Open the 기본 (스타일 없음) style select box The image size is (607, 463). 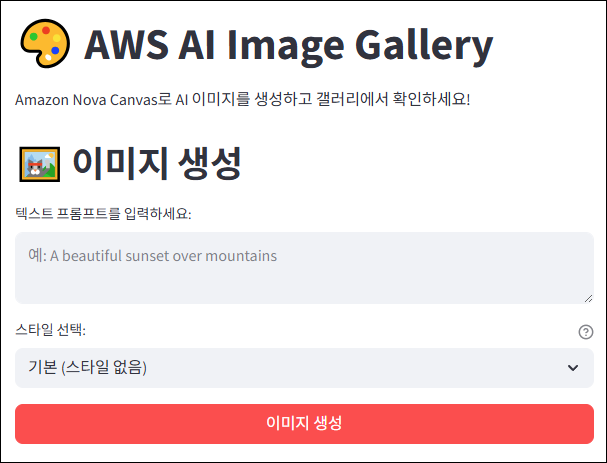point(290,368)
